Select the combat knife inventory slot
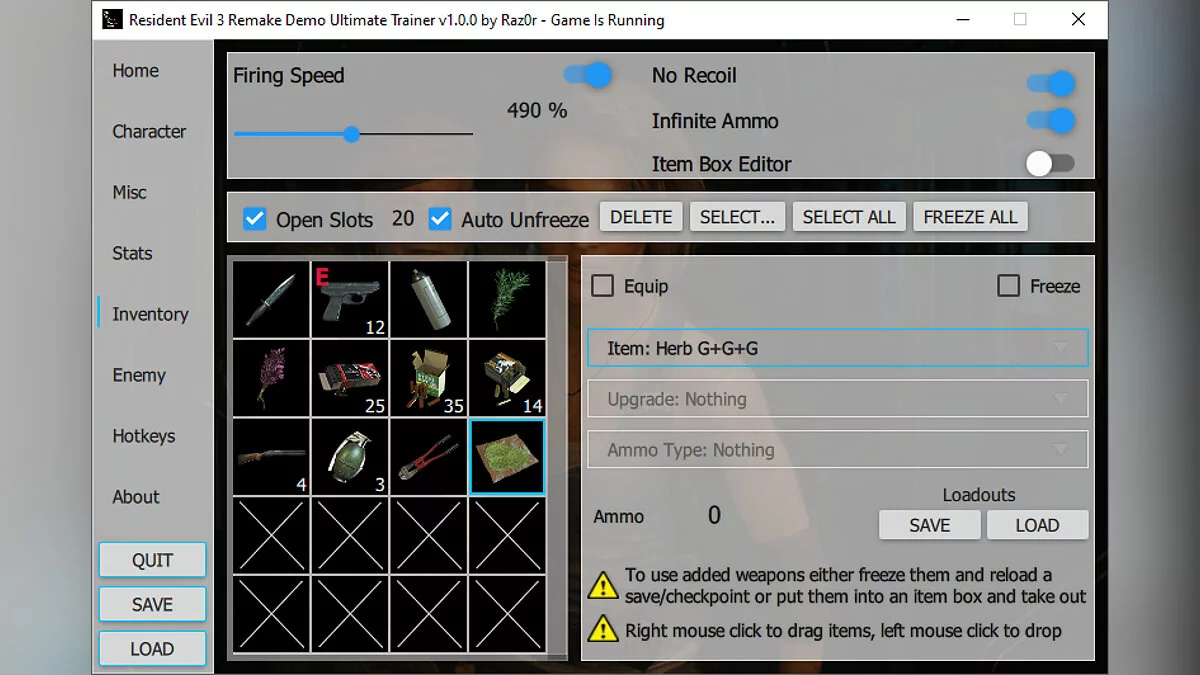This screenshot has height=675, width=1200. tap(271, 299)
